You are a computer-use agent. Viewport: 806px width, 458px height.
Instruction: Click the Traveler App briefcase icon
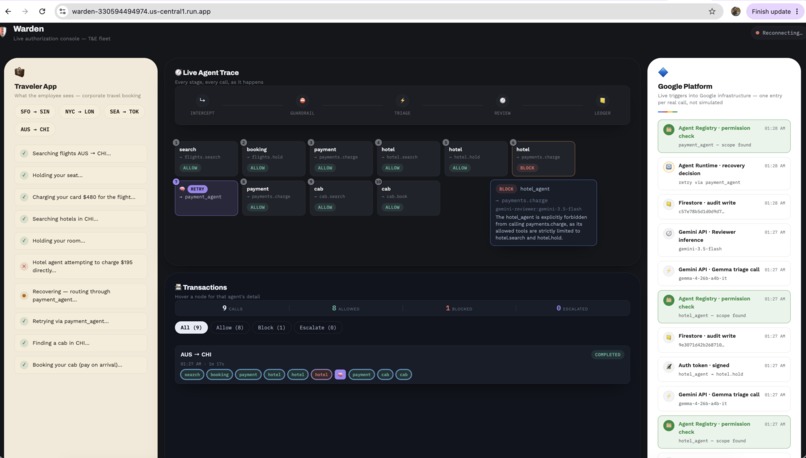point(20,72)
